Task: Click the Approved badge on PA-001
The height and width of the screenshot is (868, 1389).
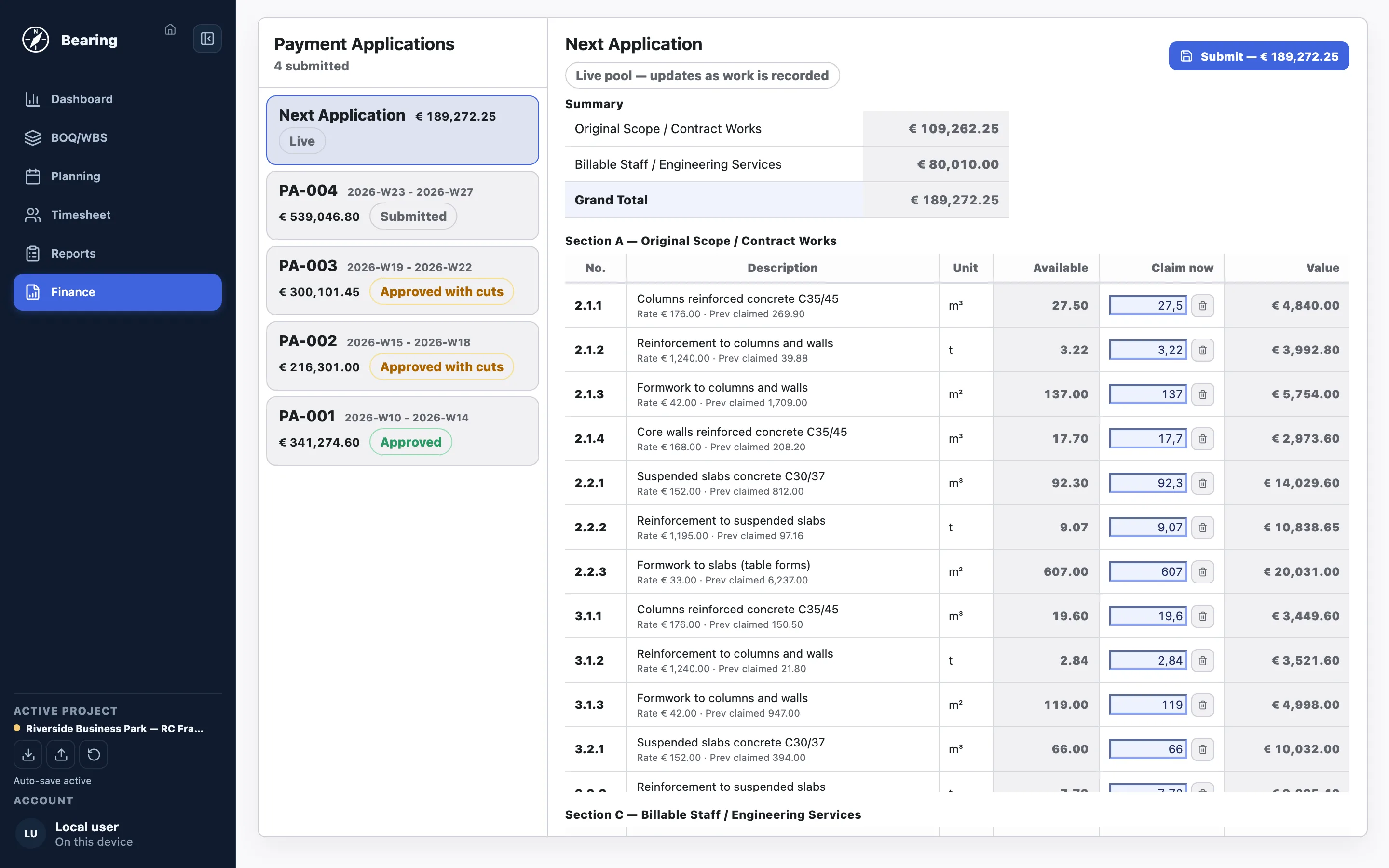Action: pos(410,442)
